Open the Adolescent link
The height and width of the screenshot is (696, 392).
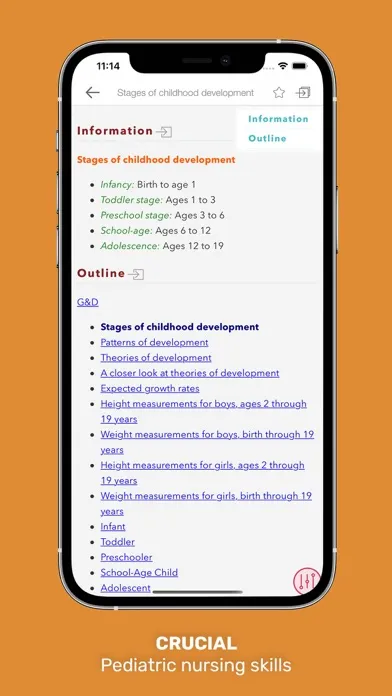point(125,588)
